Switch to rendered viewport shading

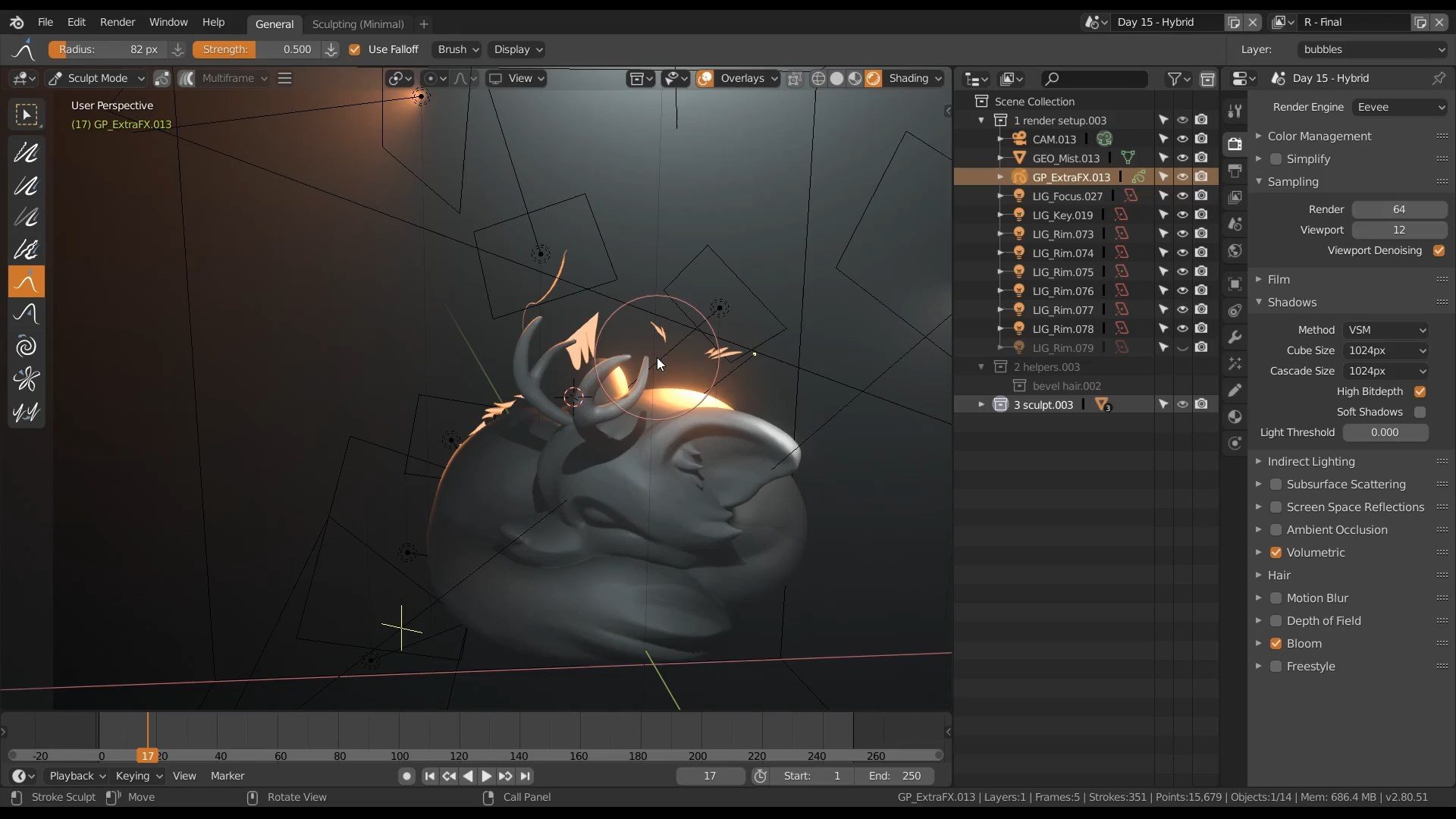coord(873,78)
